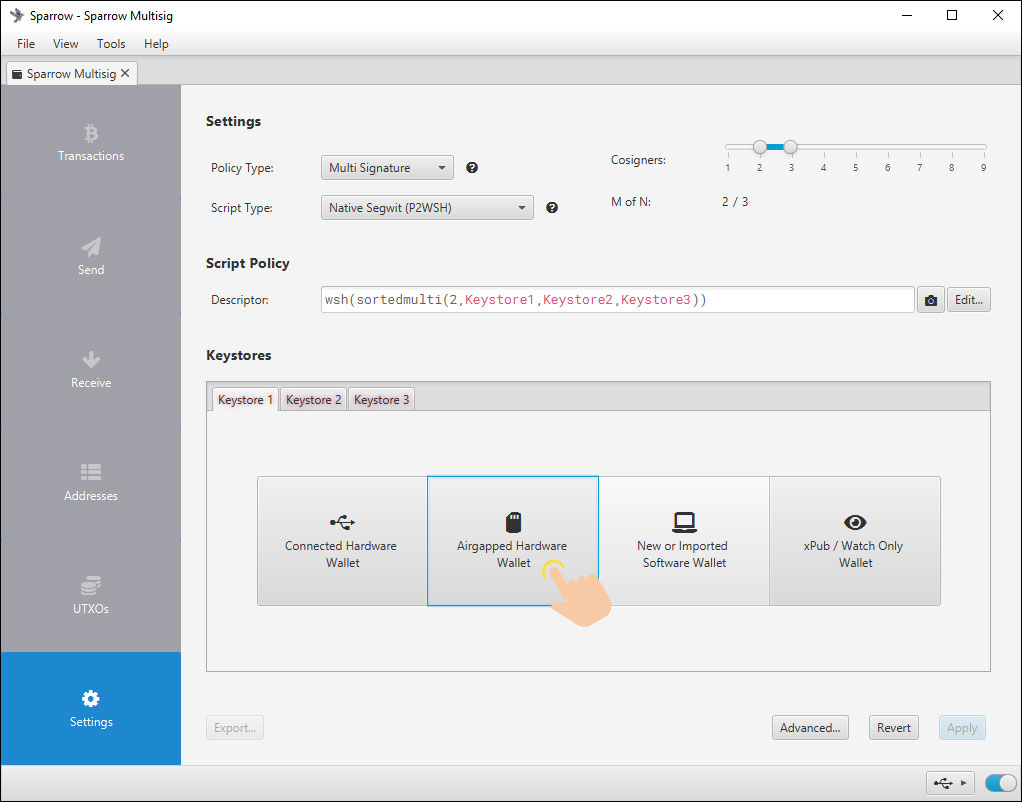Open the Transactions panel in sidebar

tap(91, 143)
